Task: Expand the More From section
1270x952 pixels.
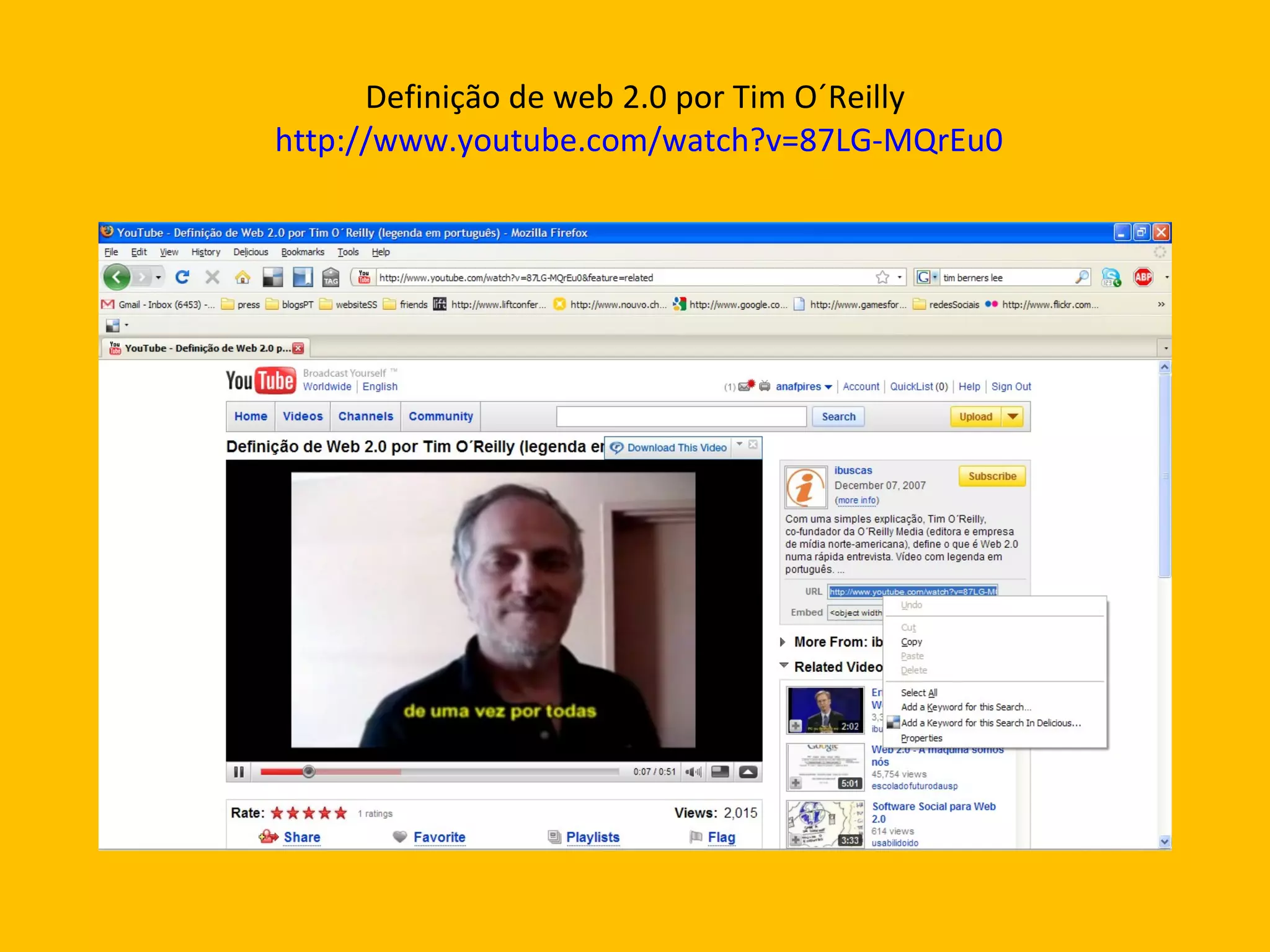Action: point(783,642)
